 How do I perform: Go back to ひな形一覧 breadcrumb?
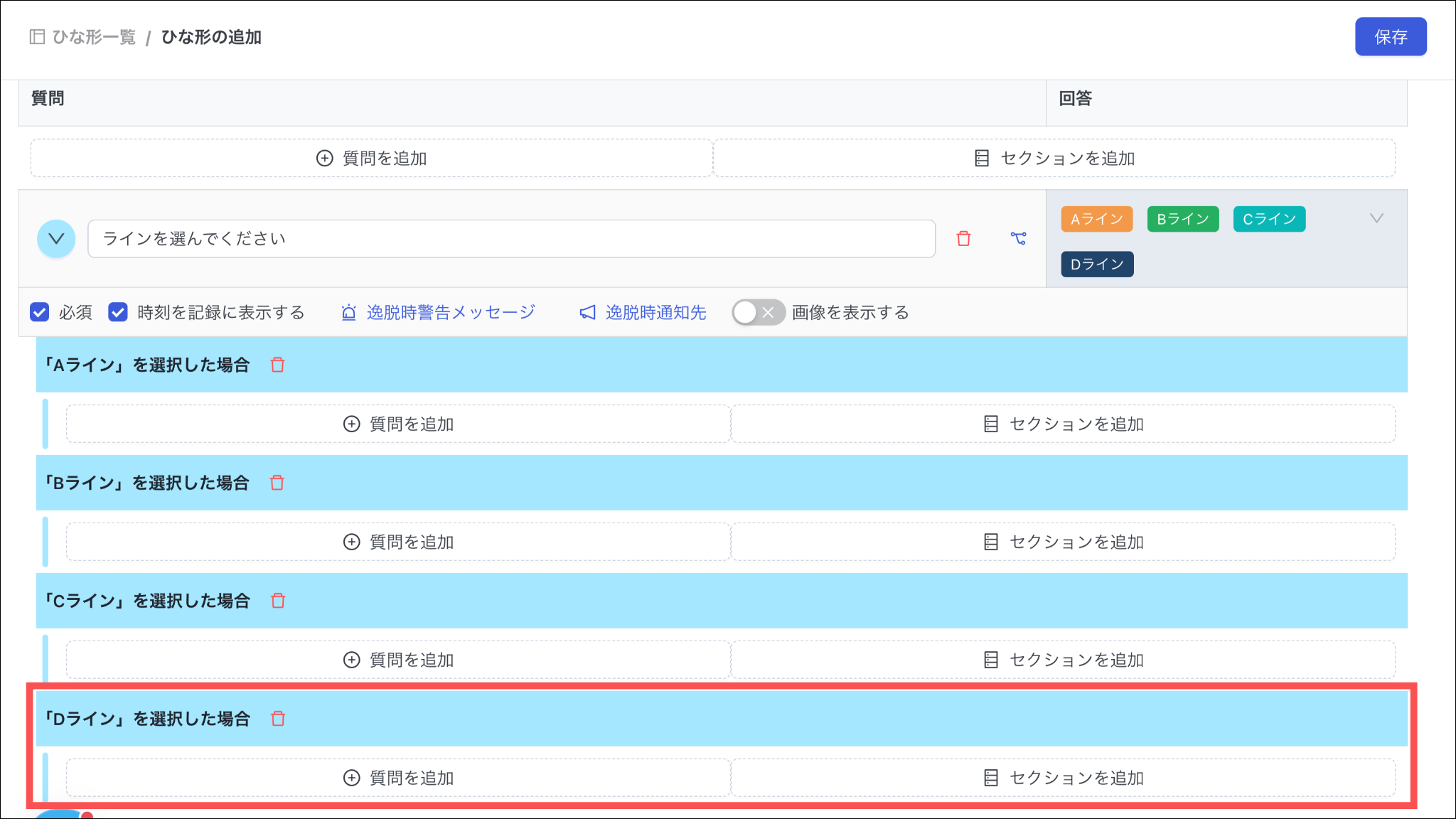pyautogui.click(x=93, y=37)
